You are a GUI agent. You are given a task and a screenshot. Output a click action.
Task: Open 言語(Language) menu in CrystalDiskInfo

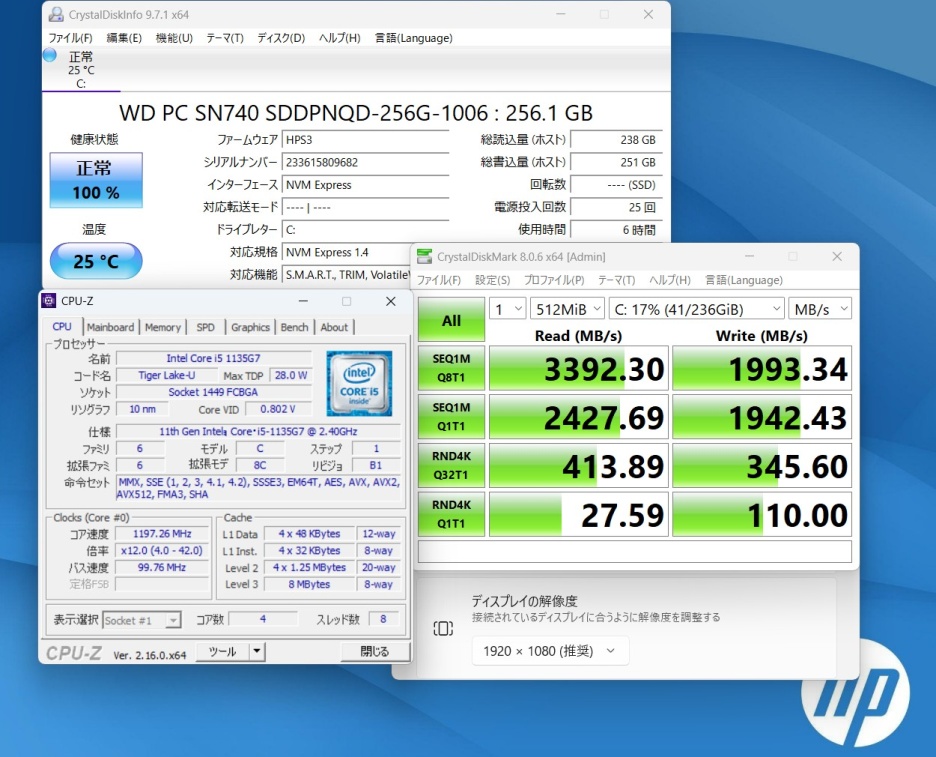coord(414,38)
